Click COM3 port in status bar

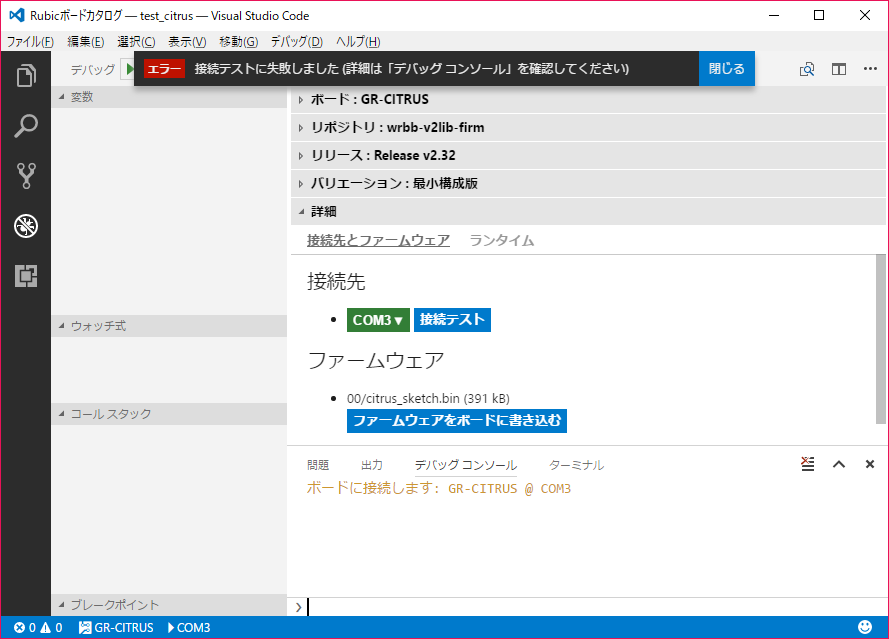189,628
